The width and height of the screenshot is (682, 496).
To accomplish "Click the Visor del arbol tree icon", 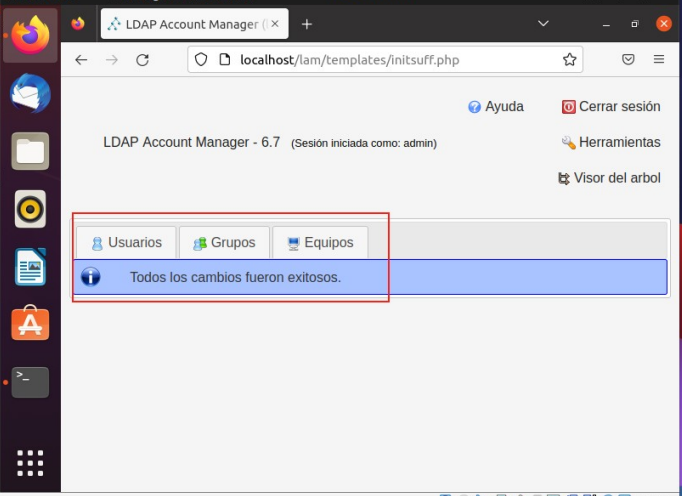I will point(564,178).
